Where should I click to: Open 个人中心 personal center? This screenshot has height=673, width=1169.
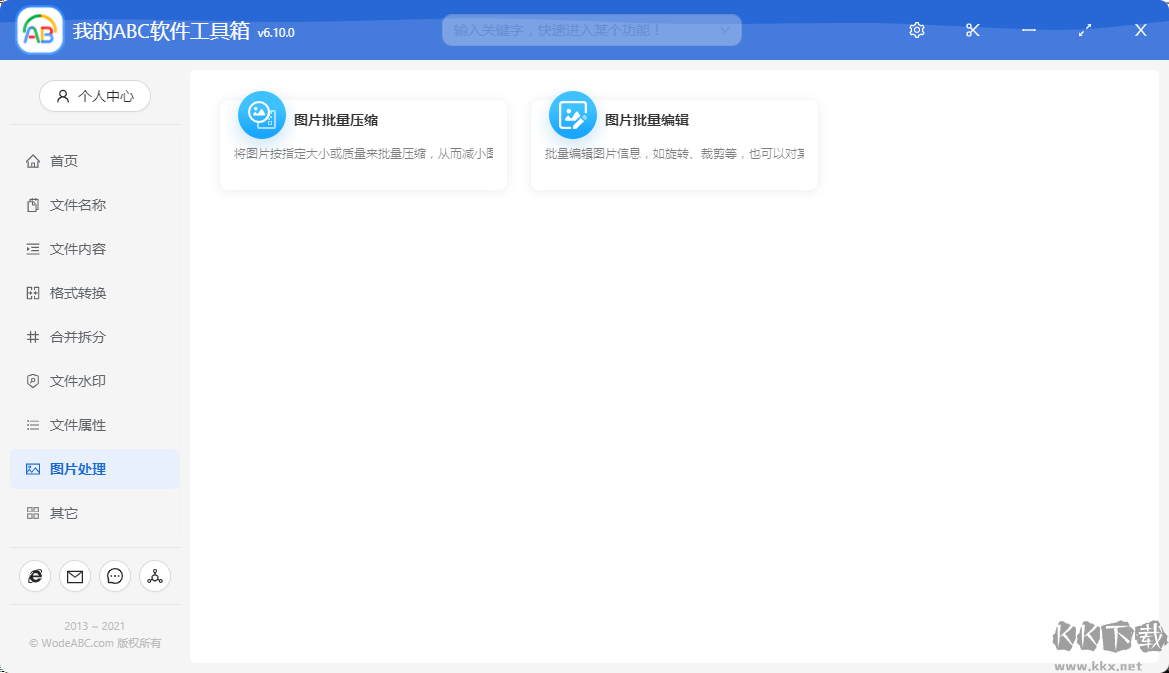tap(94, 96)
